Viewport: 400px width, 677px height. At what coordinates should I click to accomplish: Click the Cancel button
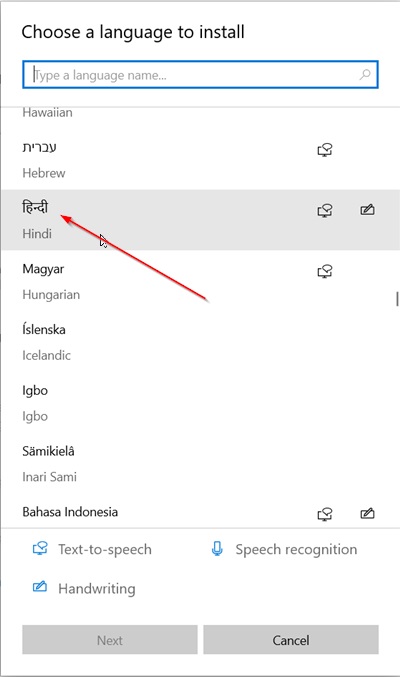pos(291,640)
